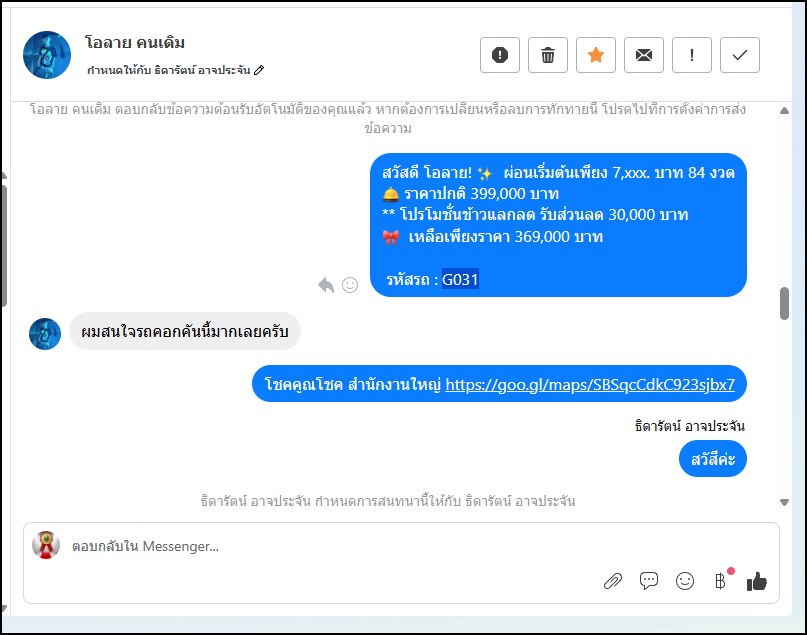Click the Baht payment icon

720,581
